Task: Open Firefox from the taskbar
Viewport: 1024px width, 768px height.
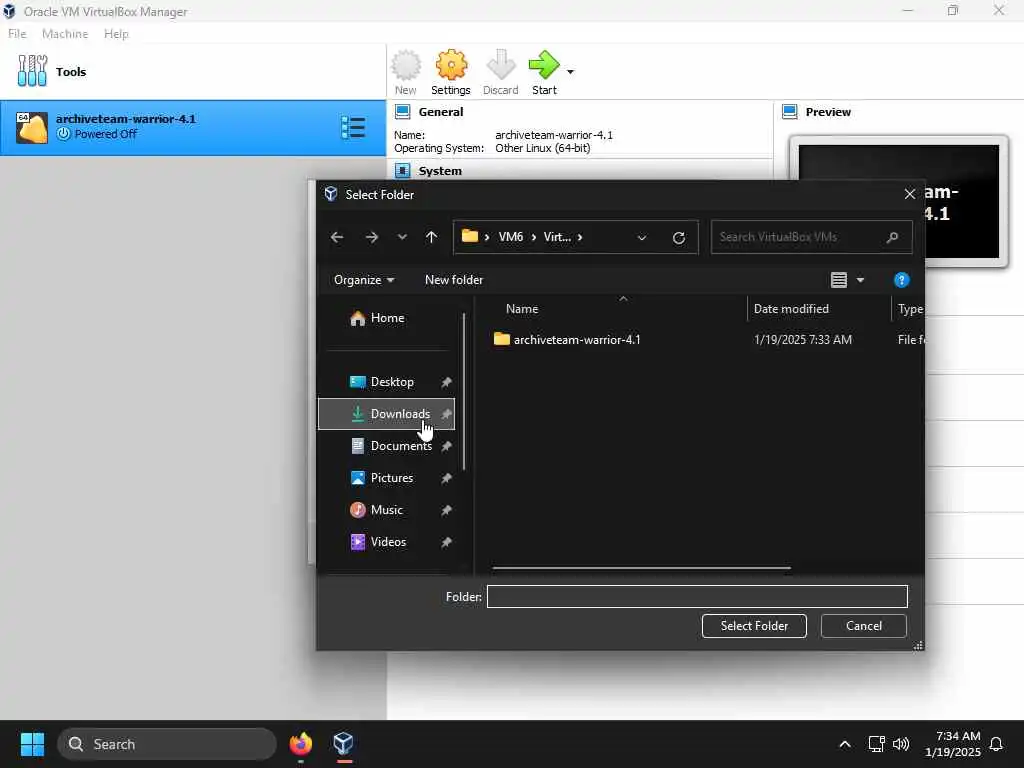Action: pos(300,744)
